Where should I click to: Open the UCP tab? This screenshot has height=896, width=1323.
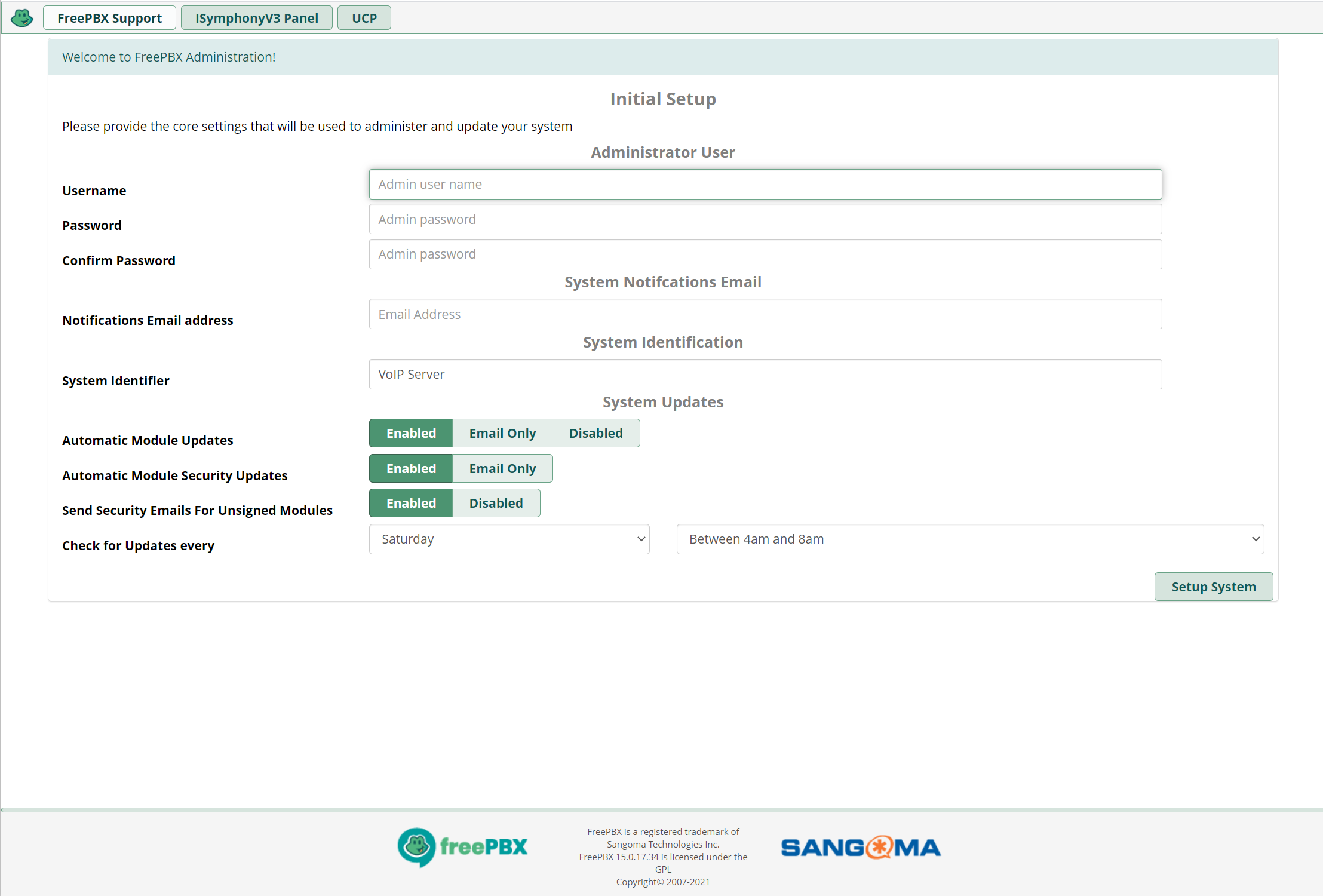point(364,18)
